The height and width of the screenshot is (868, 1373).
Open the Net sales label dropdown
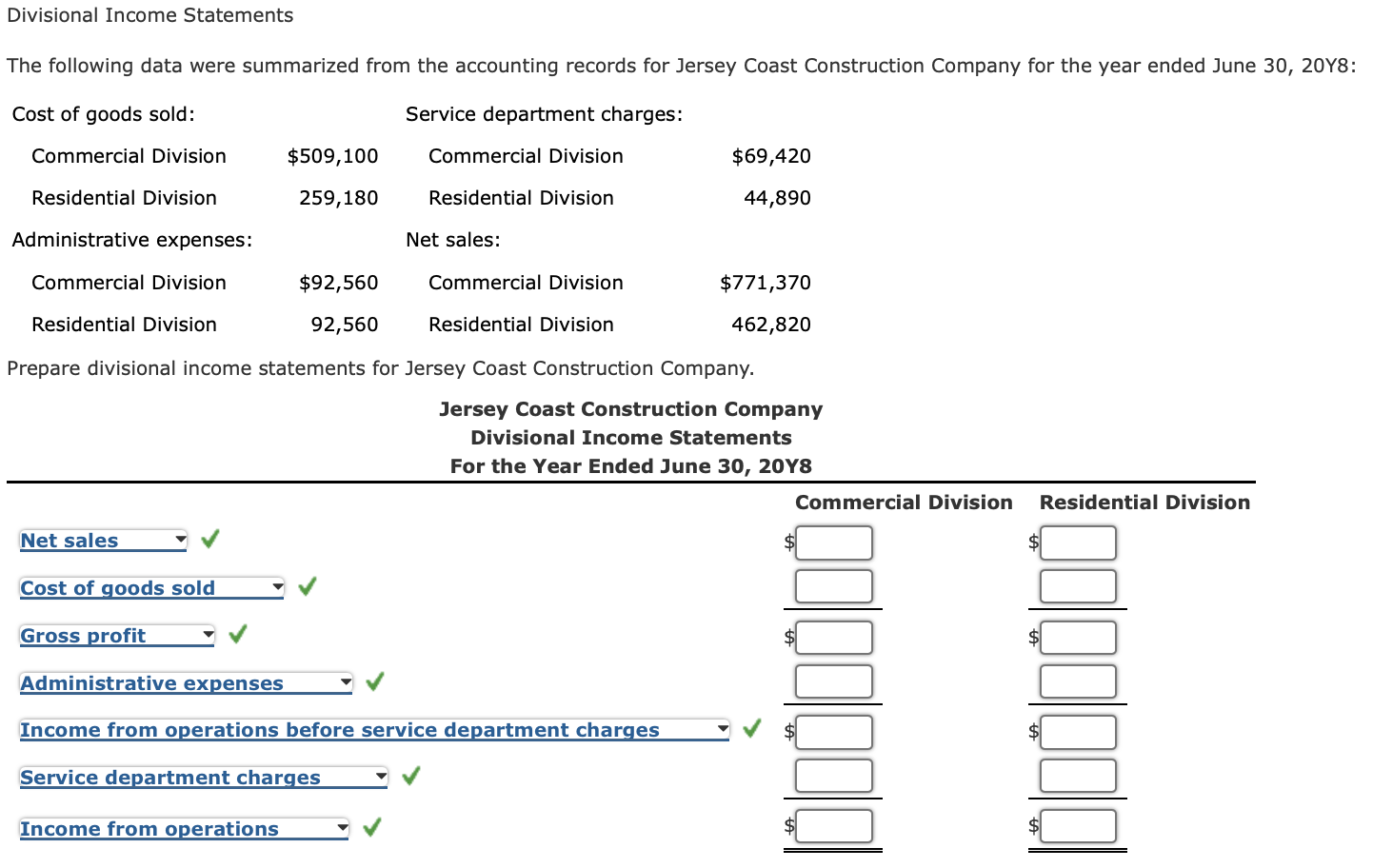180,540
